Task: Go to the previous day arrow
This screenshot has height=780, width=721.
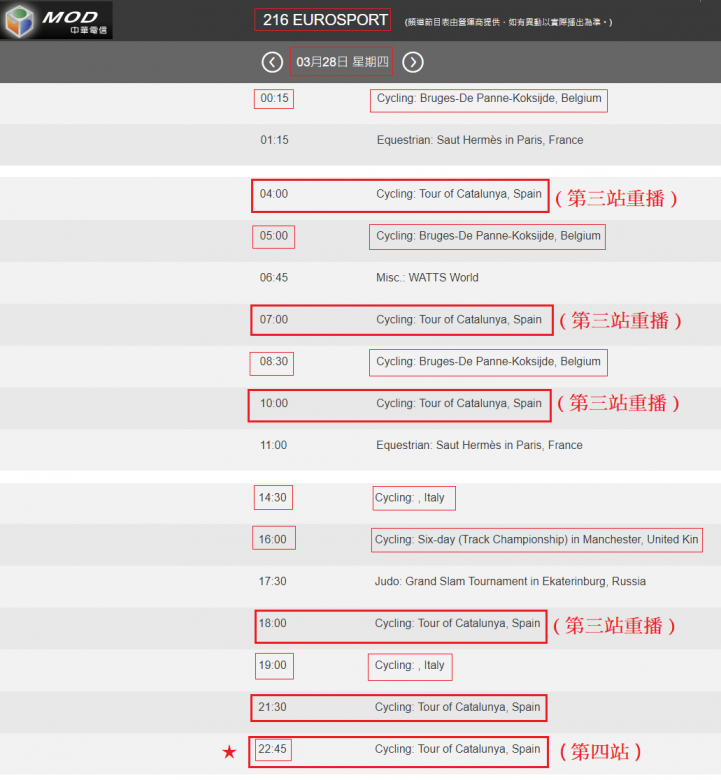Action: [272, 62]
